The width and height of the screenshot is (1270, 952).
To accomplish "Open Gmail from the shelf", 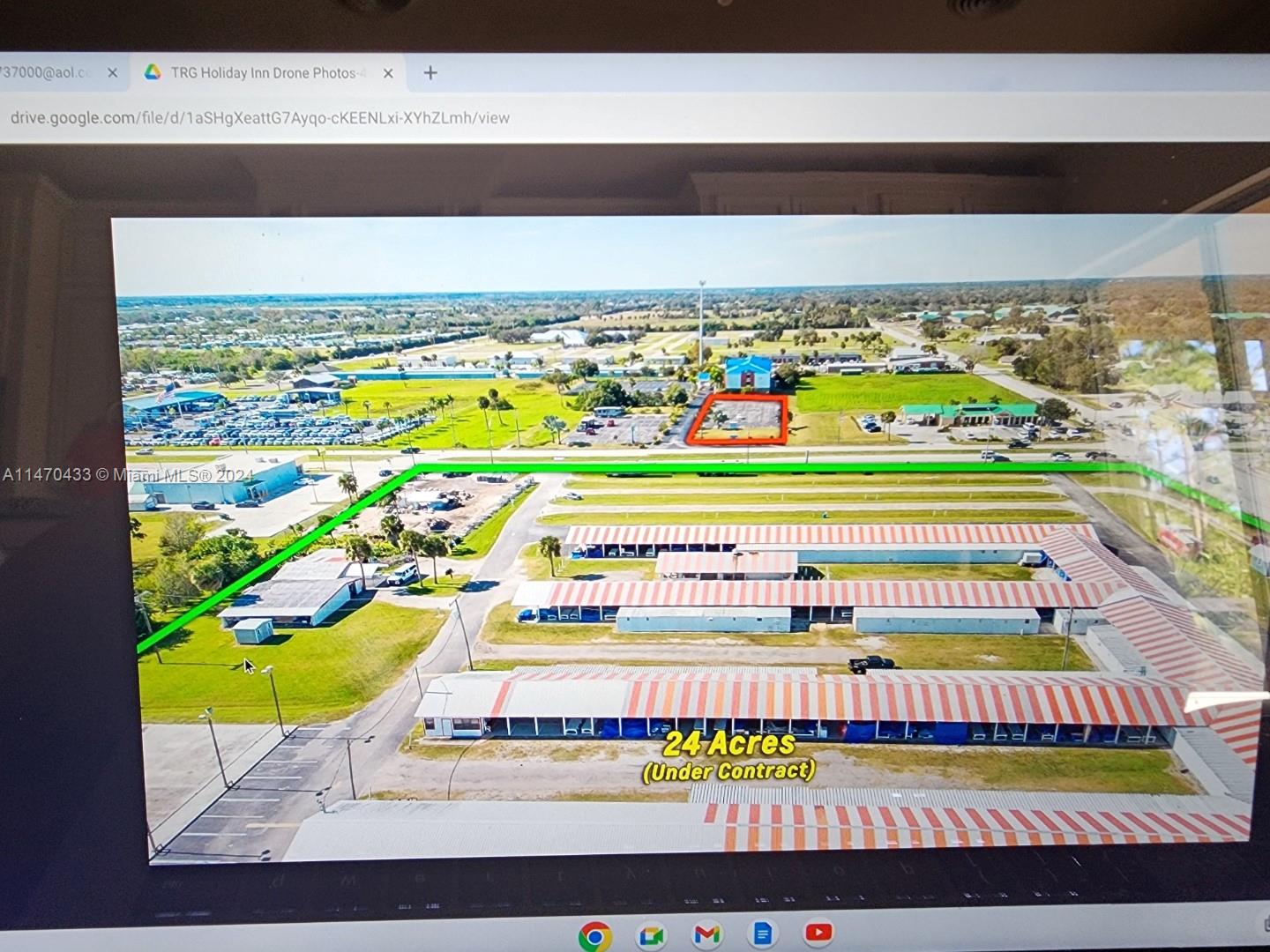I will pyautogui.click(x=706, y=933).
